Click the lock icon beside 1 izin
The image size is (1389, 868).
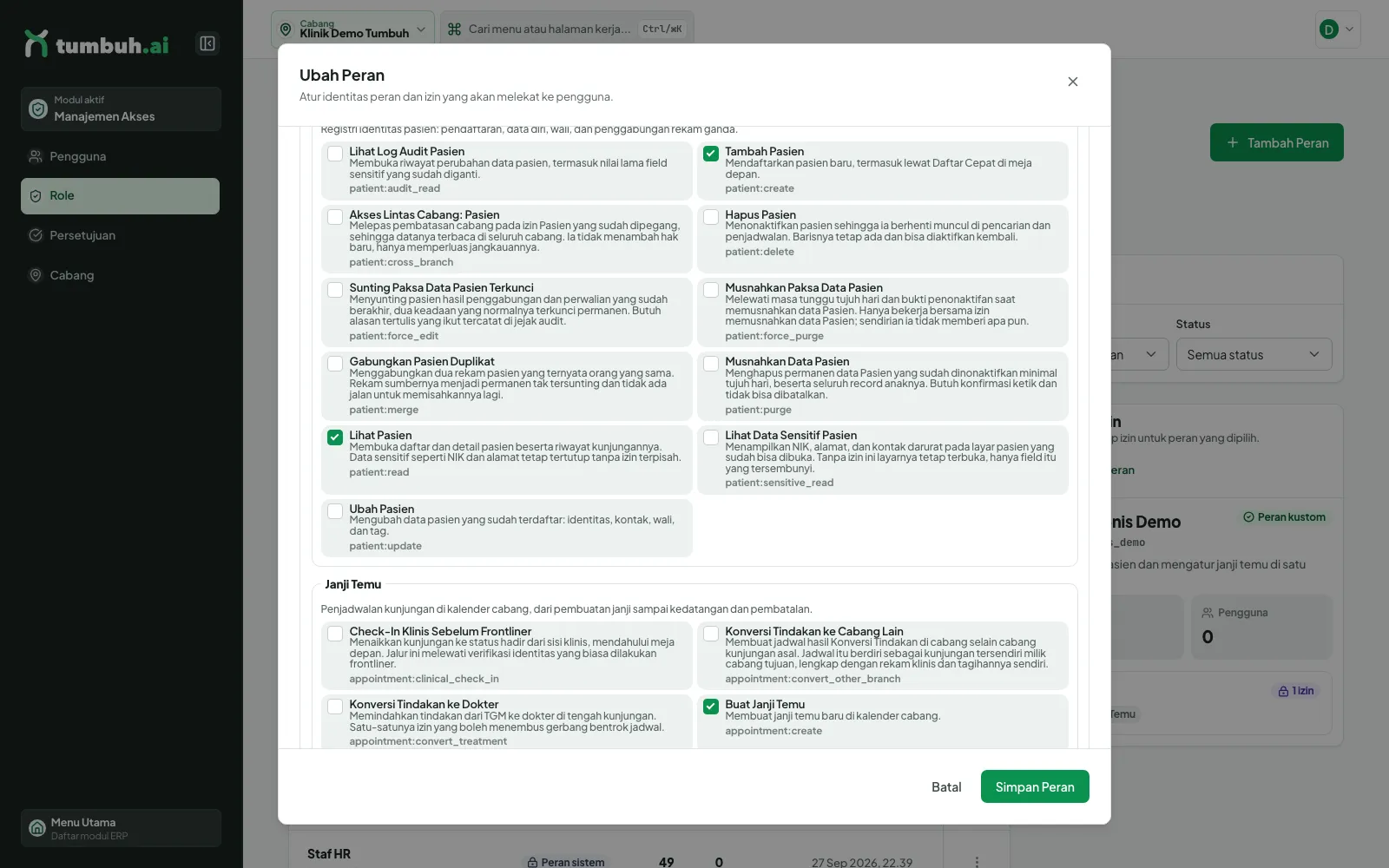click(1283, 692)
